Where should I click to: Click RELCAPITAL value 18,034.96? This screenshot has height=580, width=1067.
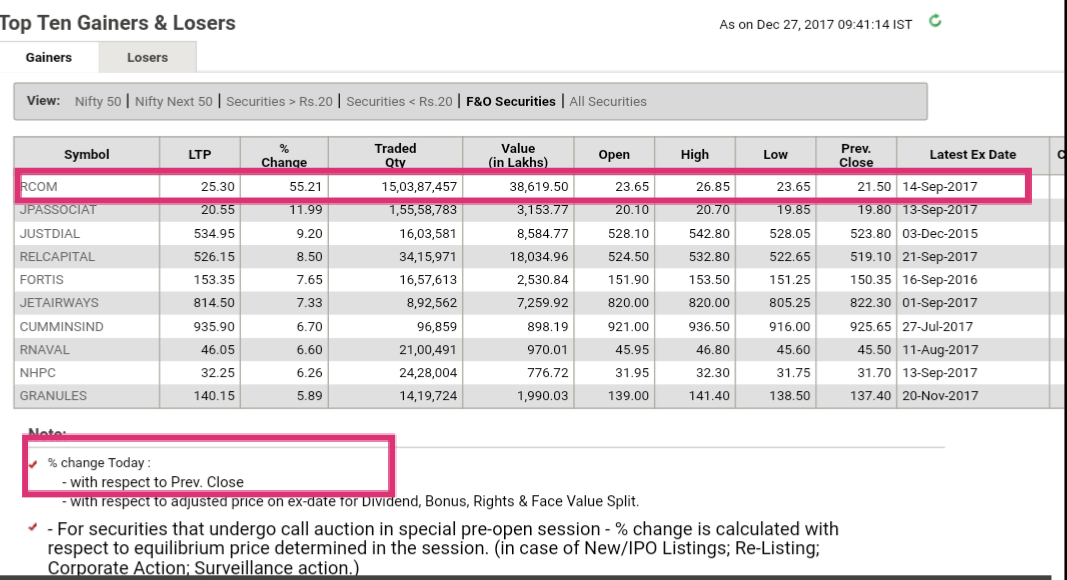(x=538, y=257)
